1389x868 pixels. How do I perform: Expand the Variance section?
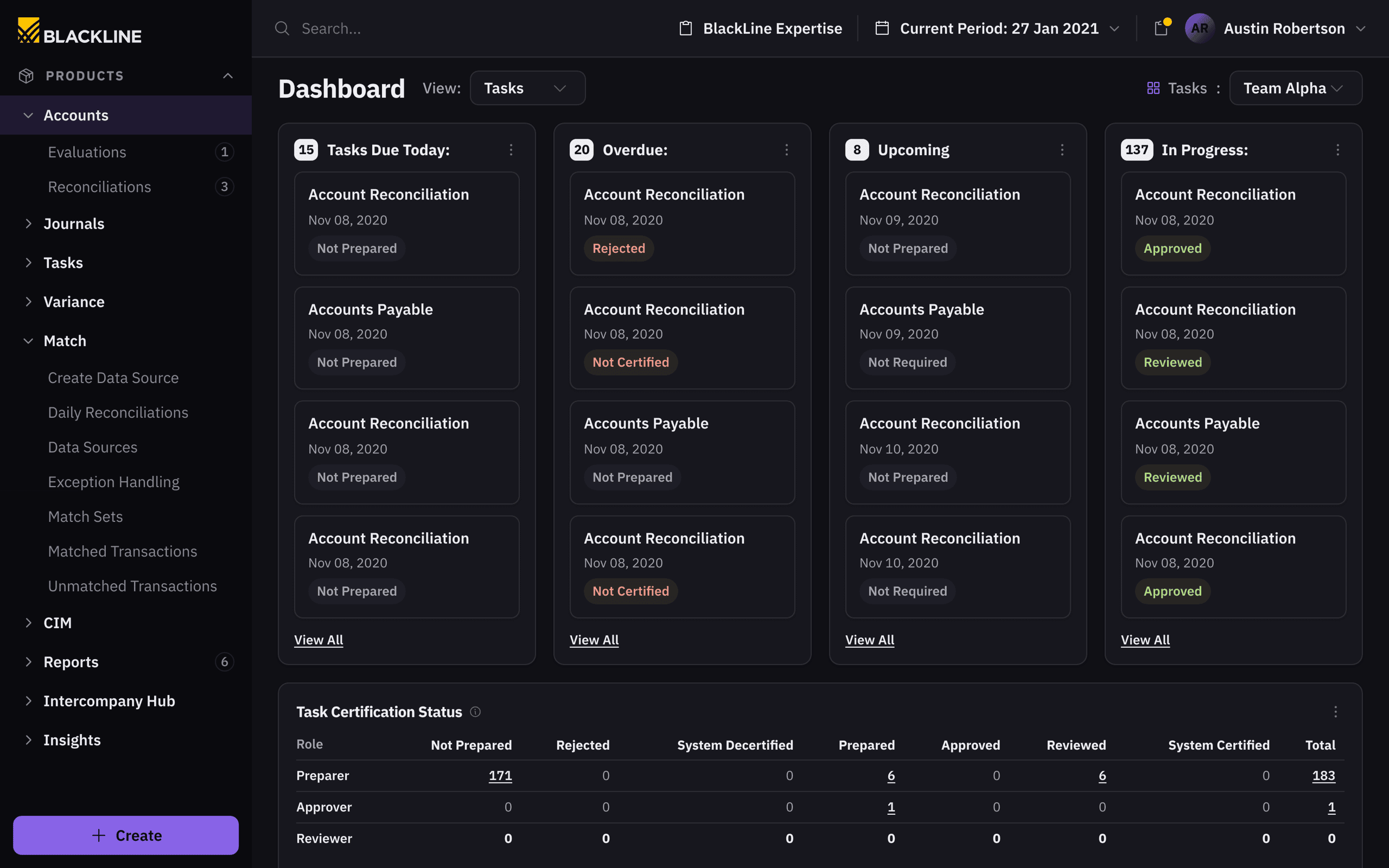pyautogui.click(x=28, y=302)
